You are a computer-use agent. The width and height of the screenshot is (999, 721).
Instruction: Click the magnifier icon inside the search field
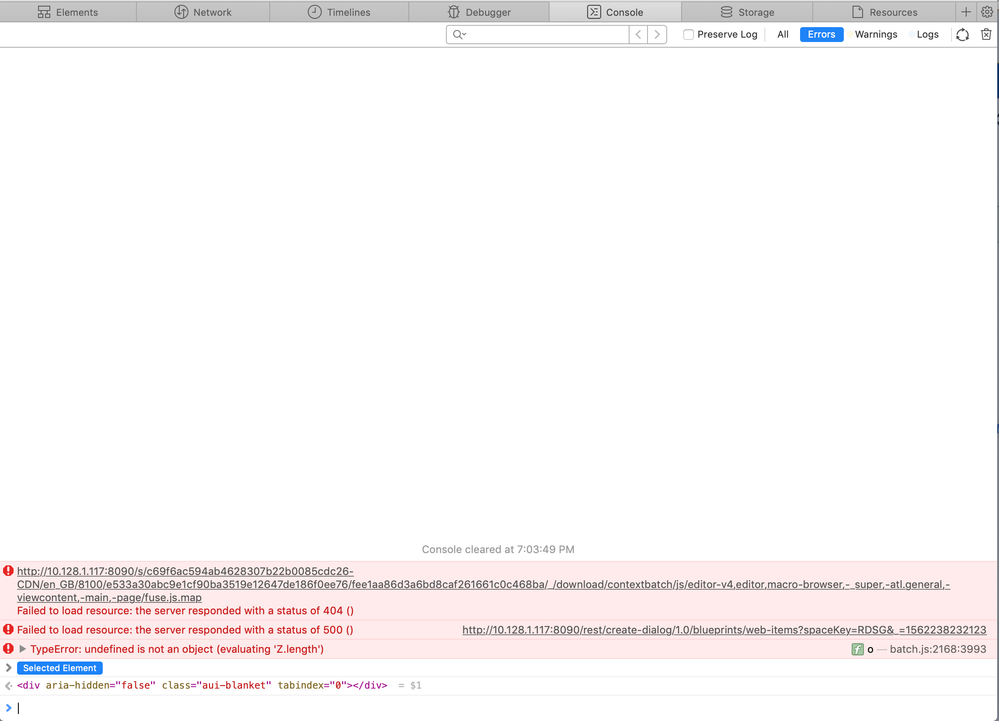[457, 34]
